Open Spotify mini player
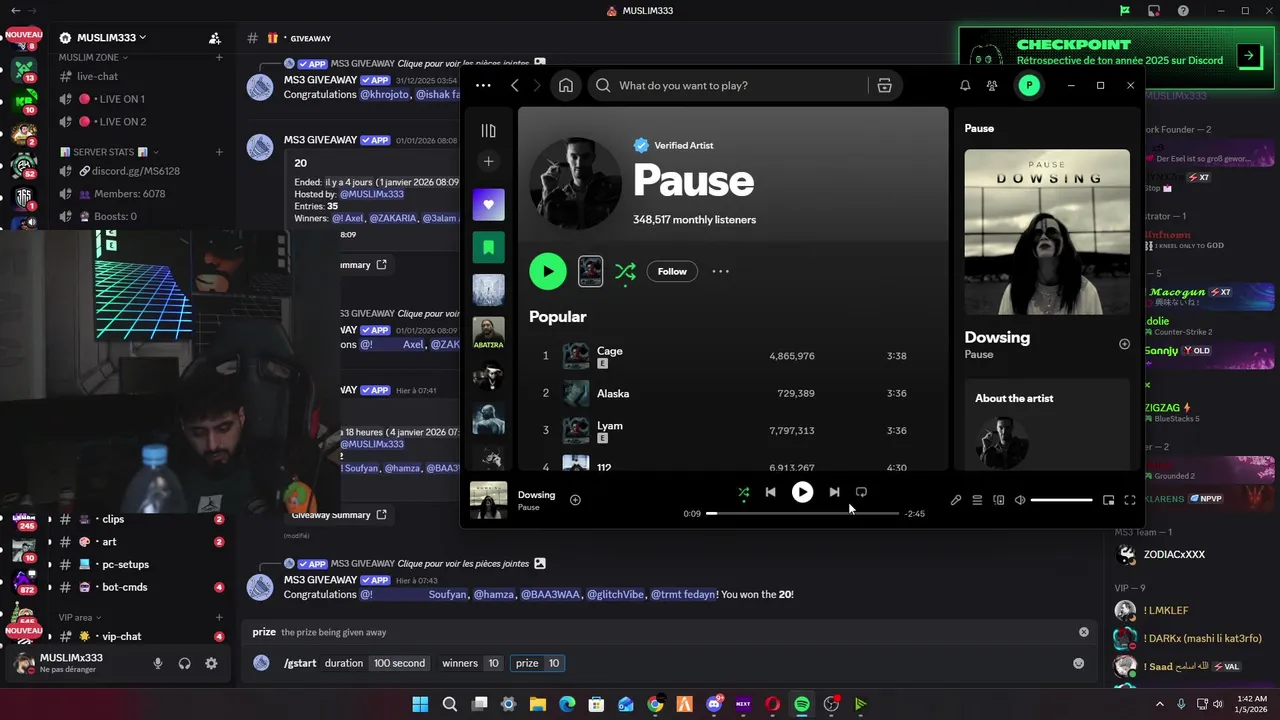1280x720 pixels. tap(1108, 500)
